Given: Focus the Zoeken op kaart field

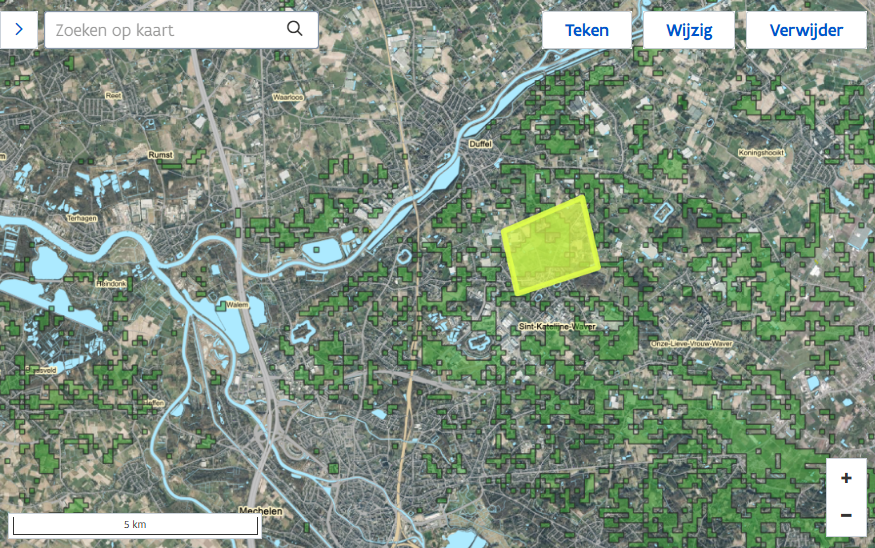Looking at the screenshot, I should coord(181,30).
